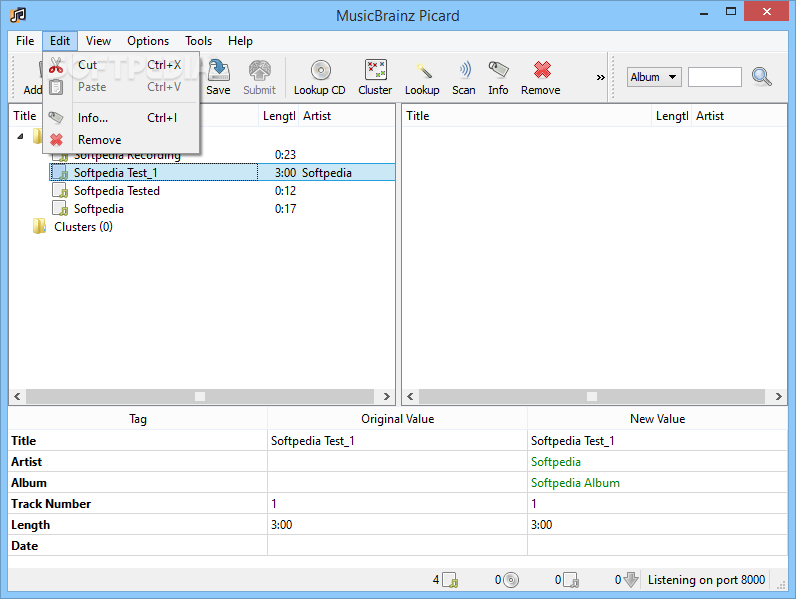Screen dimensions: 796x599
Task: Click the left pane Artist column header
Action: pos(347,116)
